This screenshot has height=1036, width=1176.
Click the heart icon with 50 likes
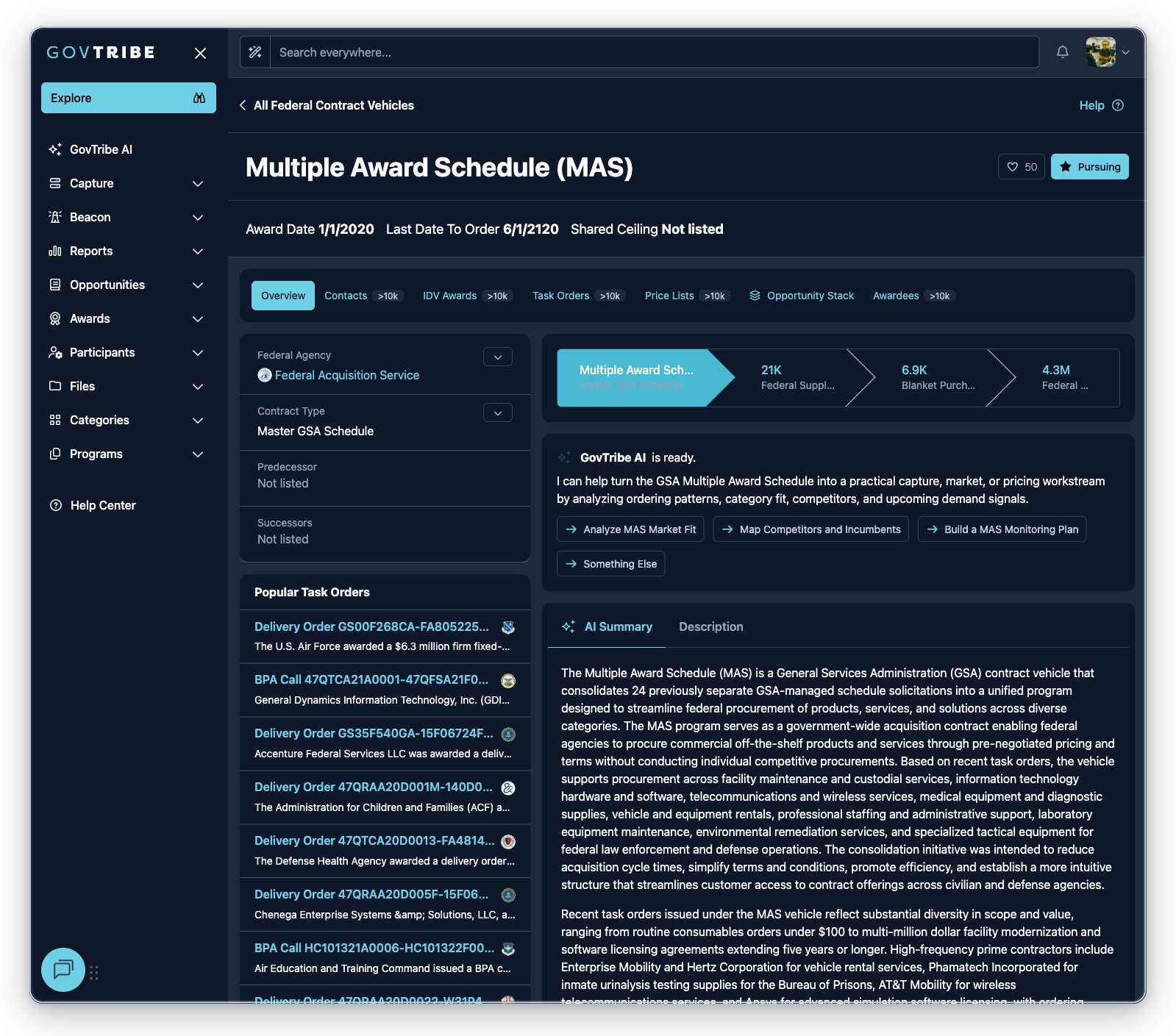click(x=1013, y=167)
